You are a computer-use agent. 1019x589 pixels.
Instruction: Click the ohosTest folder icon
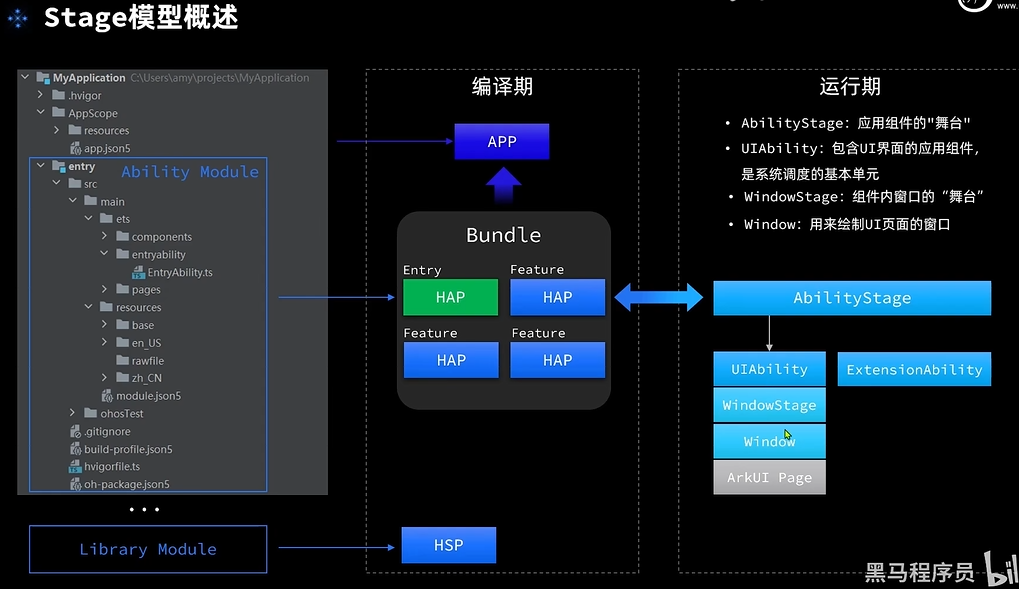91,413
